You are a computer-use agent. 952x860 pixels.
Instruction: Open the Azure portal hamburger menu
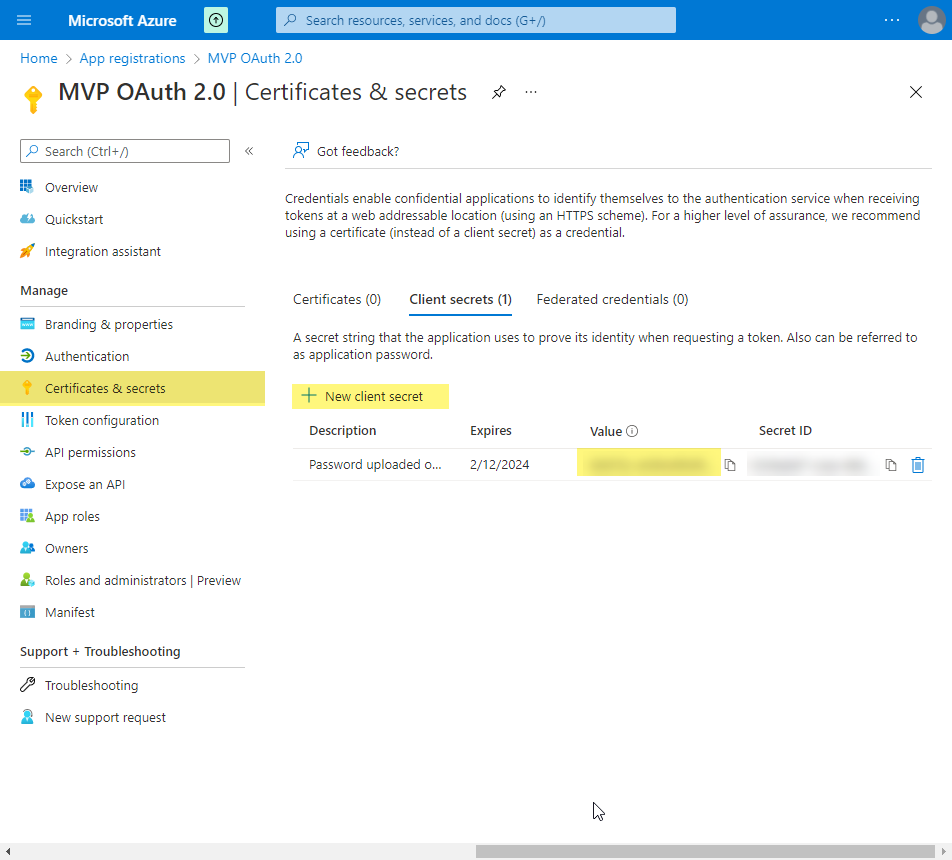[x=24, y=20]
